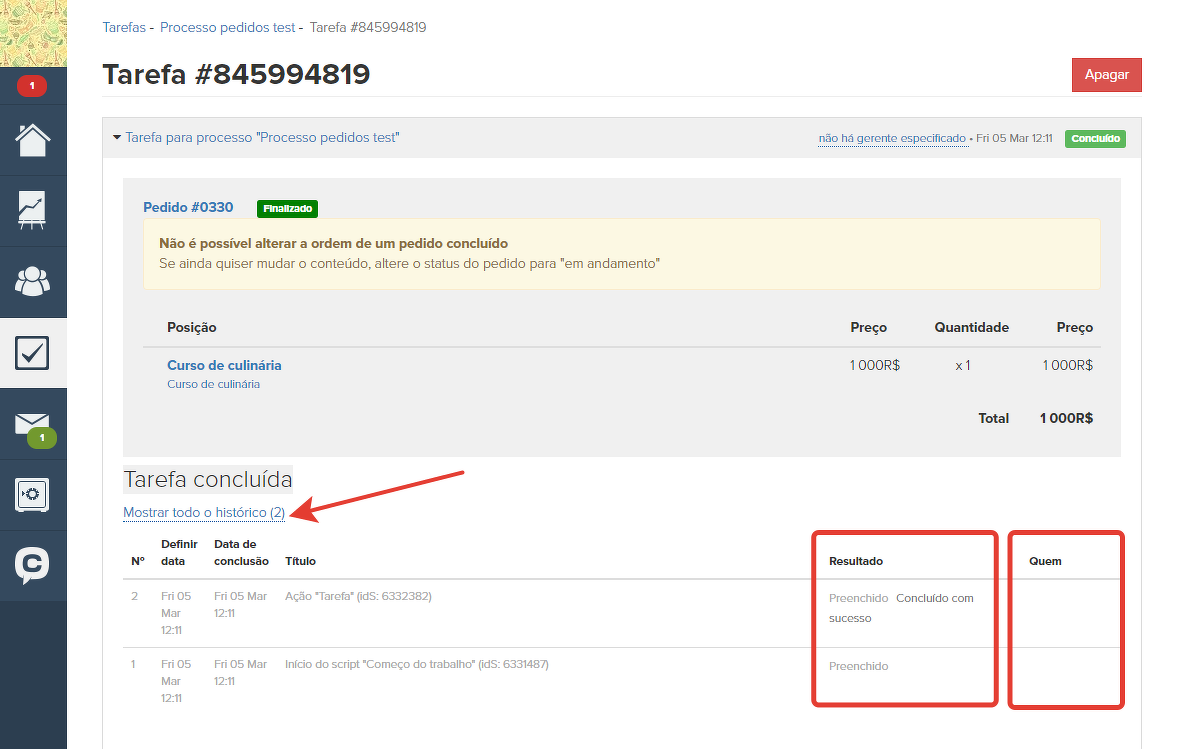The image size is (1194, 749).
Task: Select the tasks checkmark icon
Action: click(x=33, y=353)
